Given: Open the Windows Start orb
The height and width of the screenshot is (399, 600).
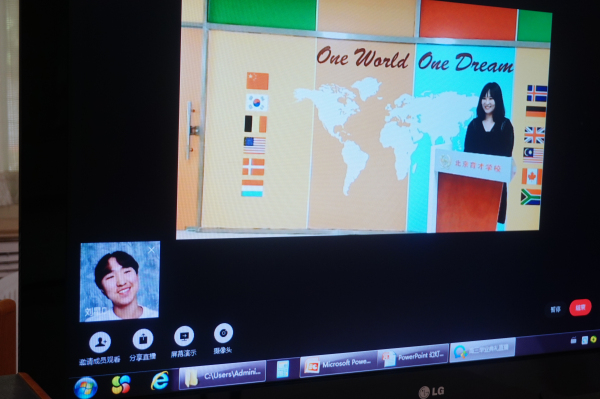Looking at the screenshot, I should point(86,388).
